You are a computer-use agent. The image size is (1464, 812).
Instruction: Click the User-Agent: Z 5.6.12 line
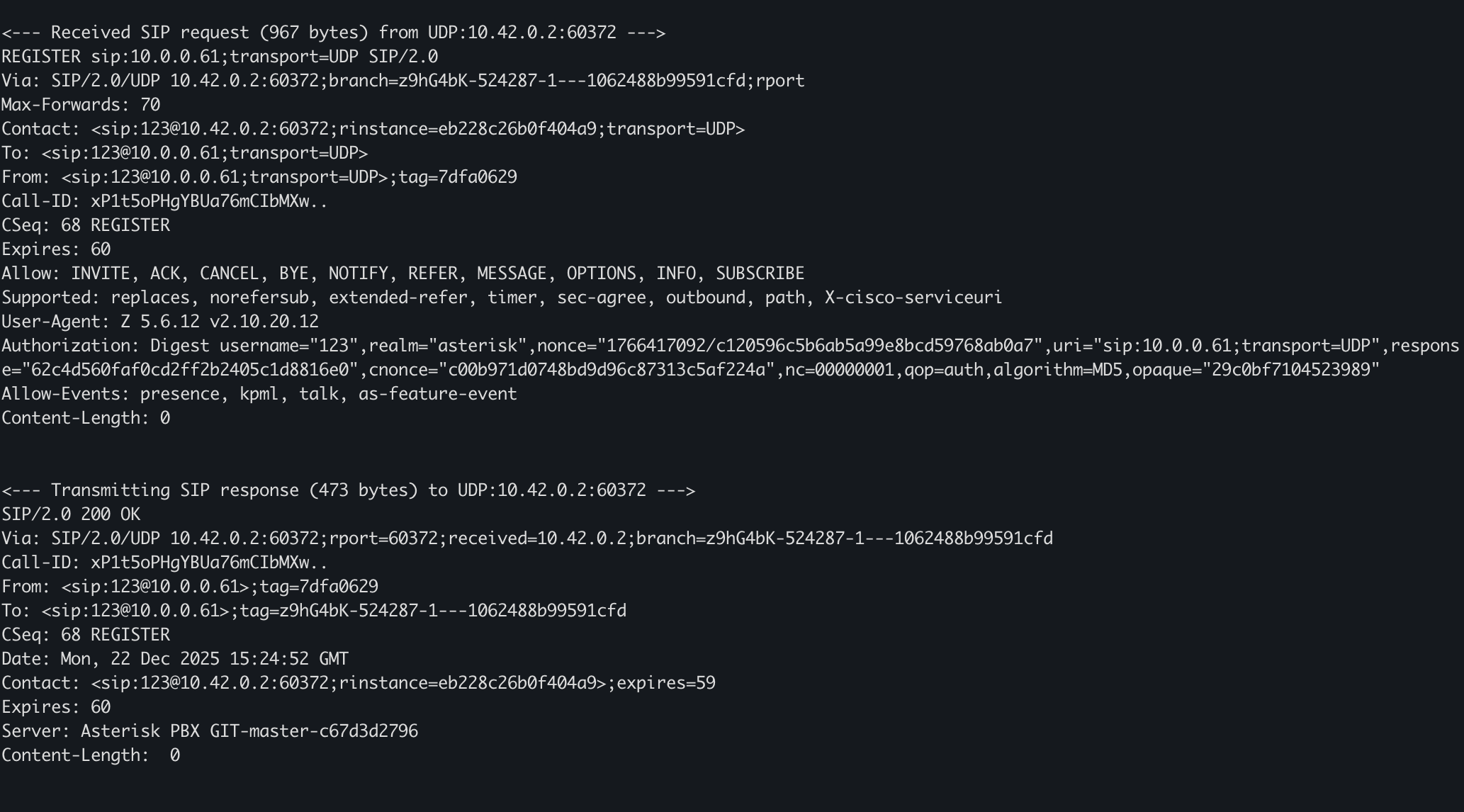click(x=160, y=322)
